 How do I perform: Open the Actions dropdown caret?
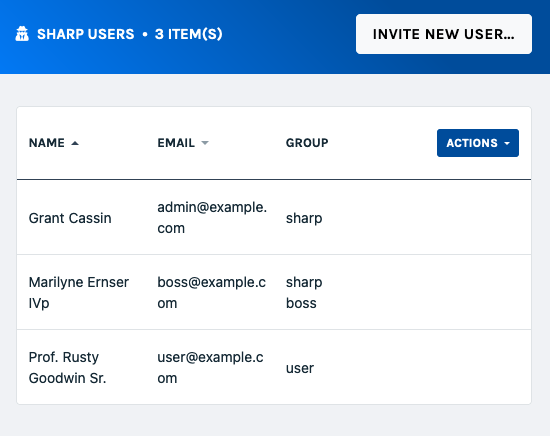point(507,143)
